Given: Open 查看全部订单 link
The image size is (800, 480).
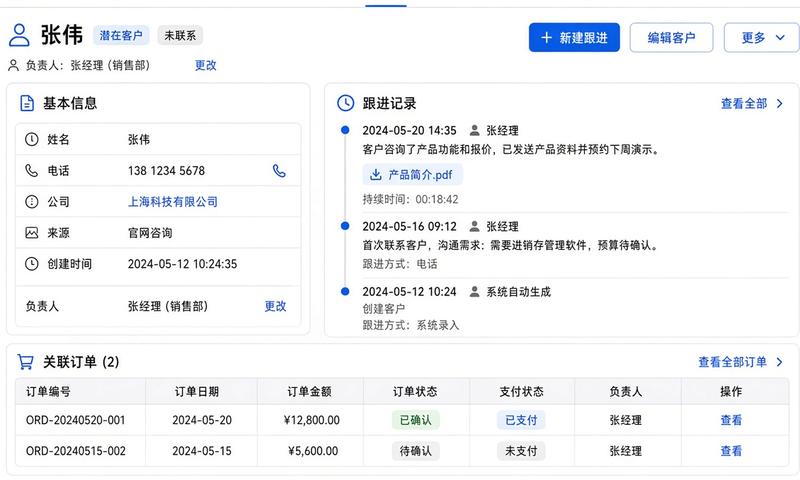Looking at the screenshot, I should pos(732,362).
